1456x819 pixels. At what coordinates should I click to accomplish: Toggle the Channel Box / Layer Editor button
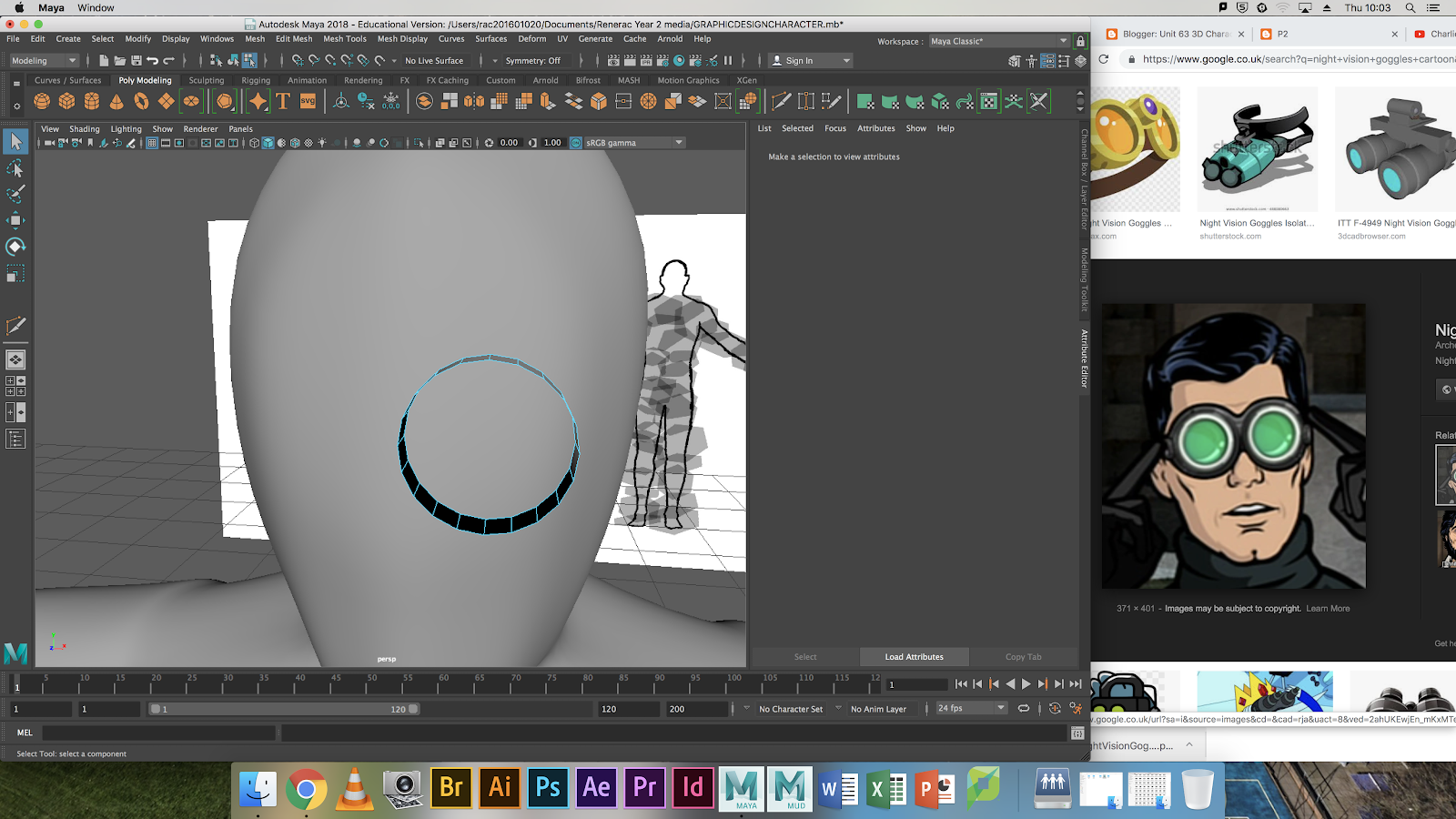pyautogui.click(x=1080, y=61)
